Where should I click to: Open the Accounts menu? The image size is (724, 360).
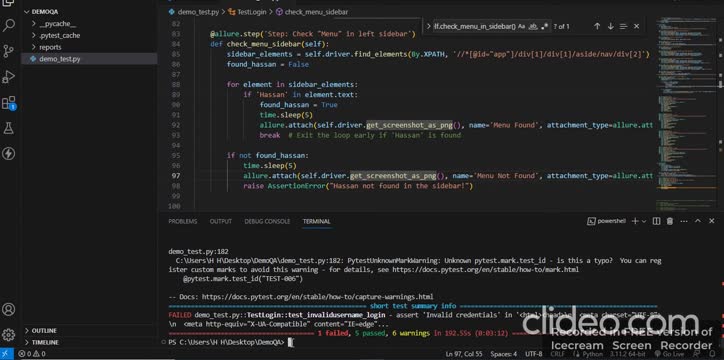8,309
